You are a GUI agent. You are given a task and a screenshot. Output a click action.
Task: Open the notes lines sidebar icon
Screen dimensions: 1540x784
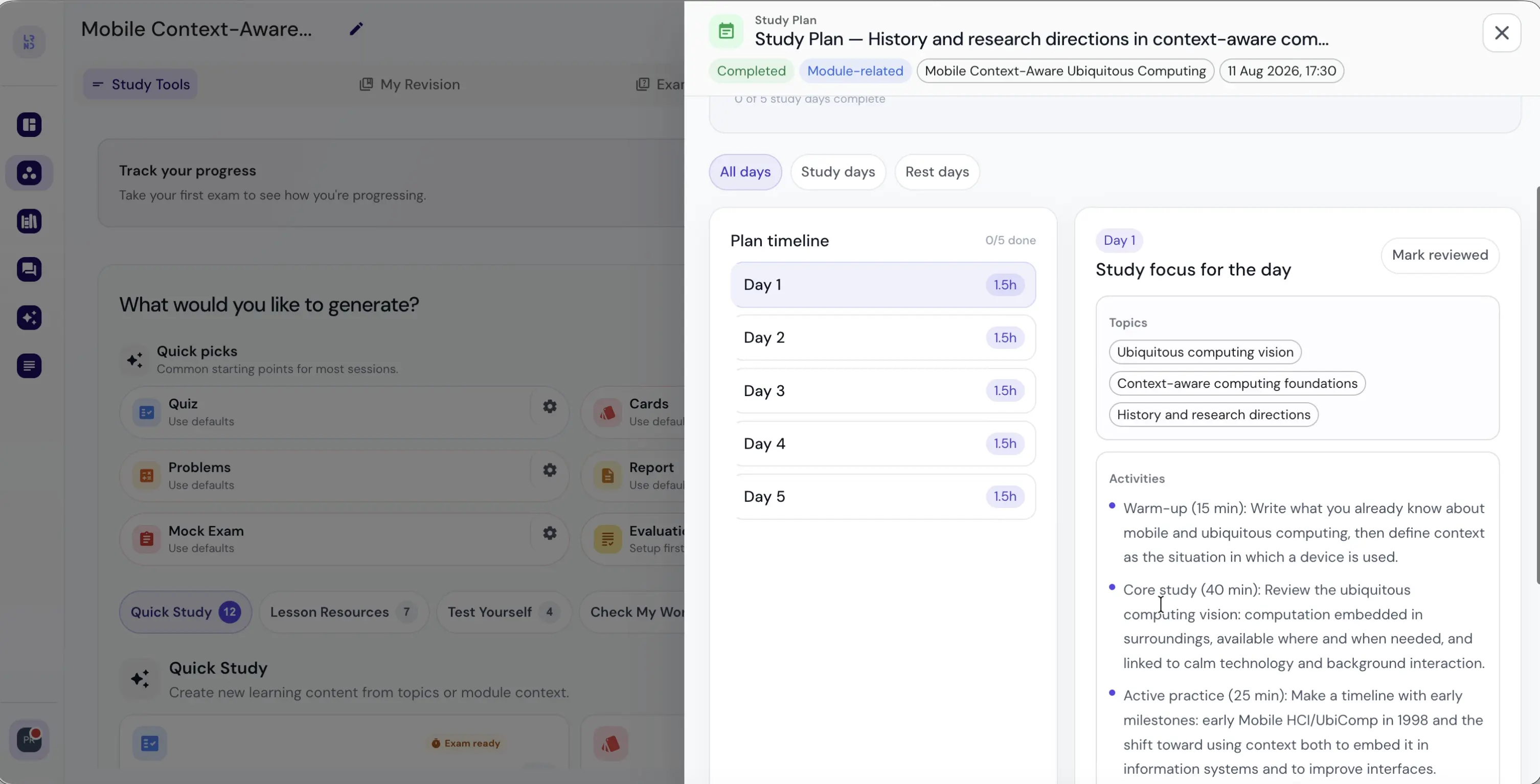[x=29, y=366]
